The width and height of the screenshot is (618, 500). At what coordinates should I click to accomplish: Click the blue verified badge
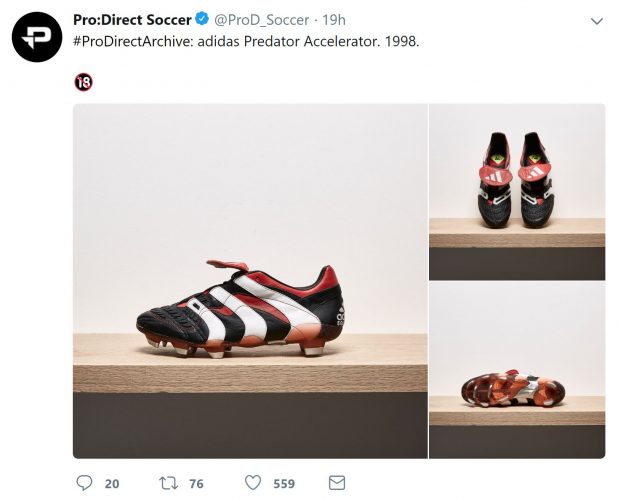coord(203,20)
